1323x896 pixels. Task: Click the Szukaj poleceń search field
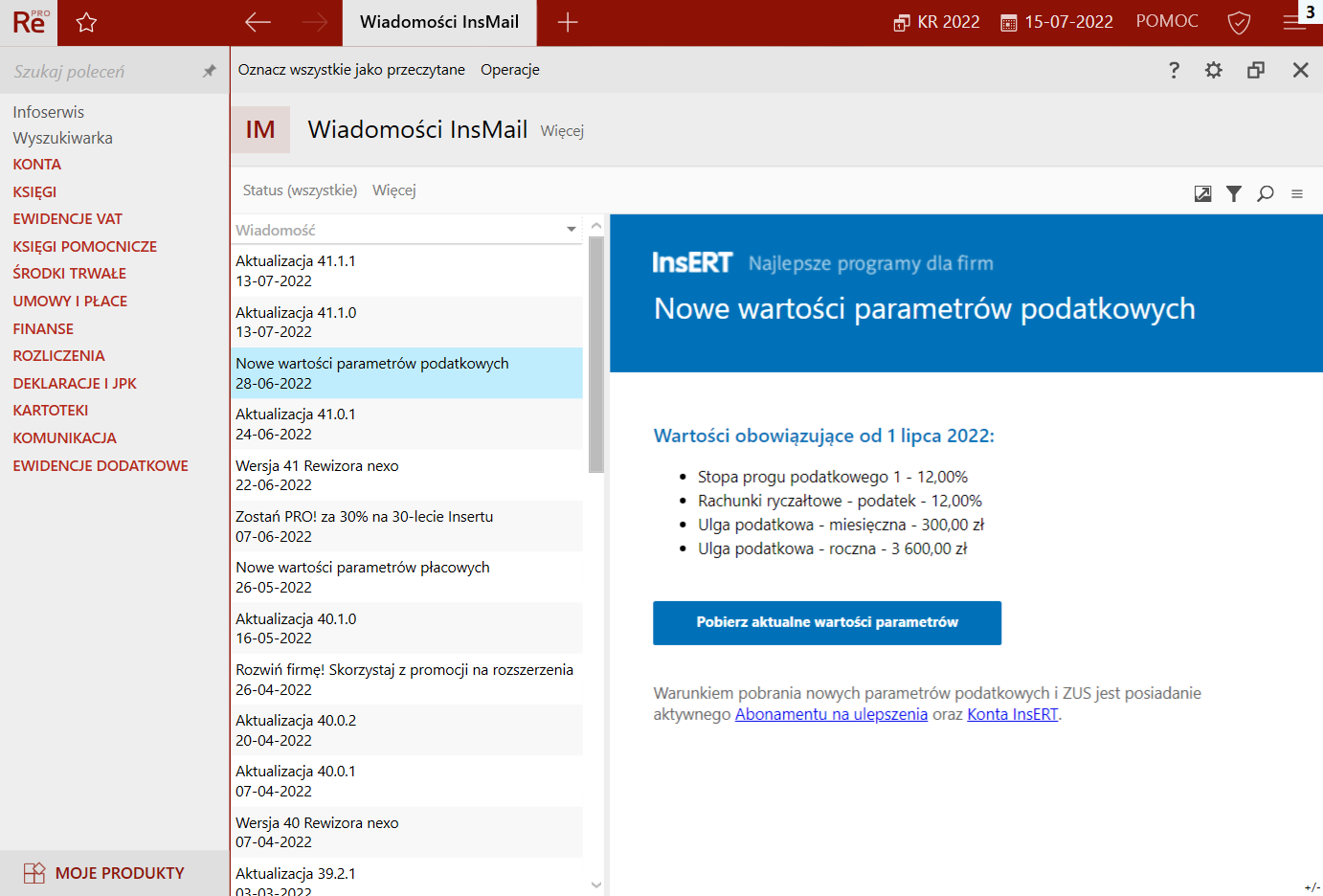tap(101, 71)
